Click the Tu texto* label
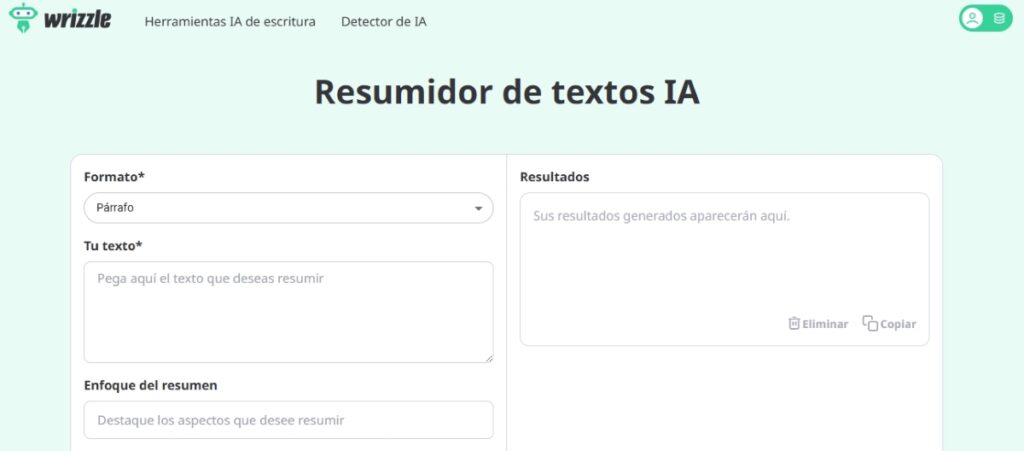Image resolution: width=1024 pixels, height=451 pixels. (113, 246)
